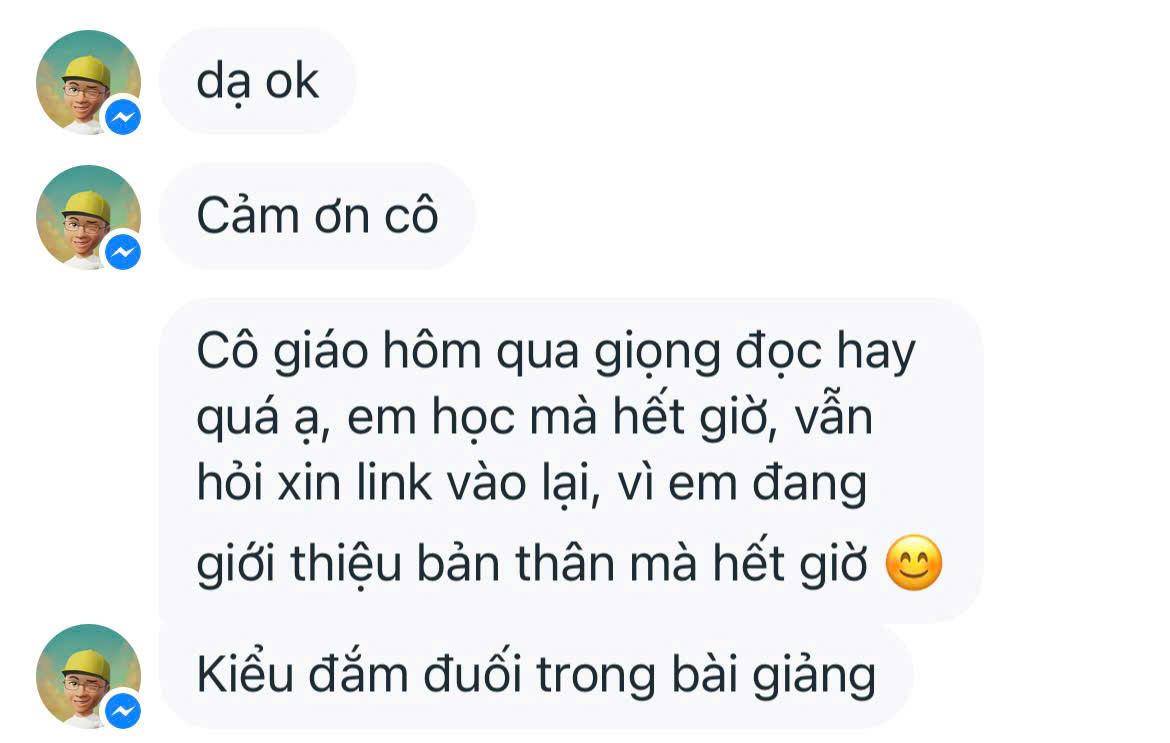
Task: Click the smiling emoji after "hết giờ"
Action: 914,563
